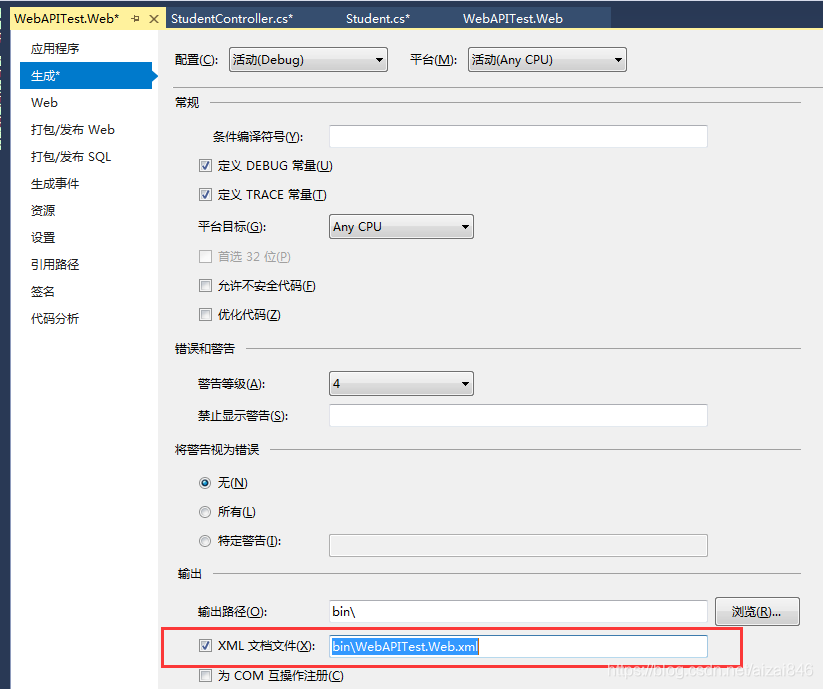The image size is (823, 689).
Task: Enable 允许不安全代码 checkbox
Action: point(205,285)
